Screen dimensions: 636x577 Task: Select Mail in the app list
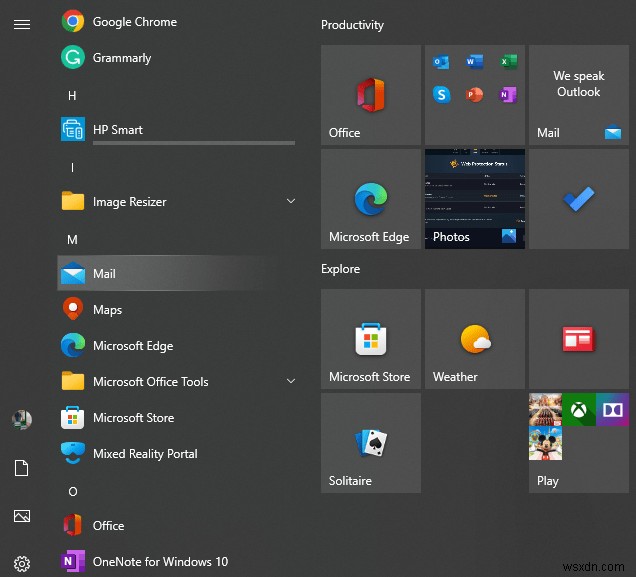(x=178, y=273)
